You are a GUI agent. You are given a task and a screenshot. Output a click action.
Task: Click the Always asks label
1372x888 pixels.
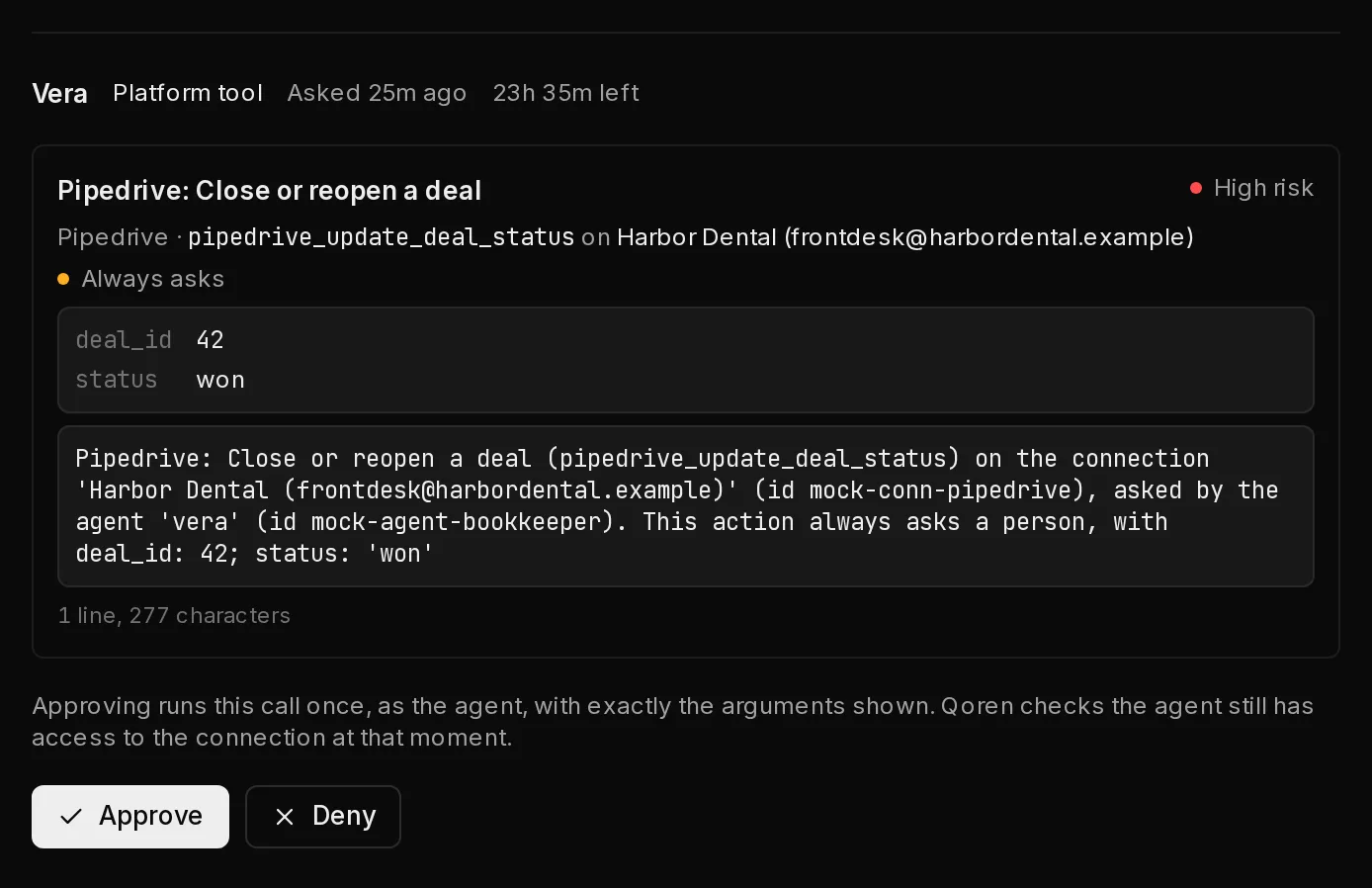click(153, 279)
